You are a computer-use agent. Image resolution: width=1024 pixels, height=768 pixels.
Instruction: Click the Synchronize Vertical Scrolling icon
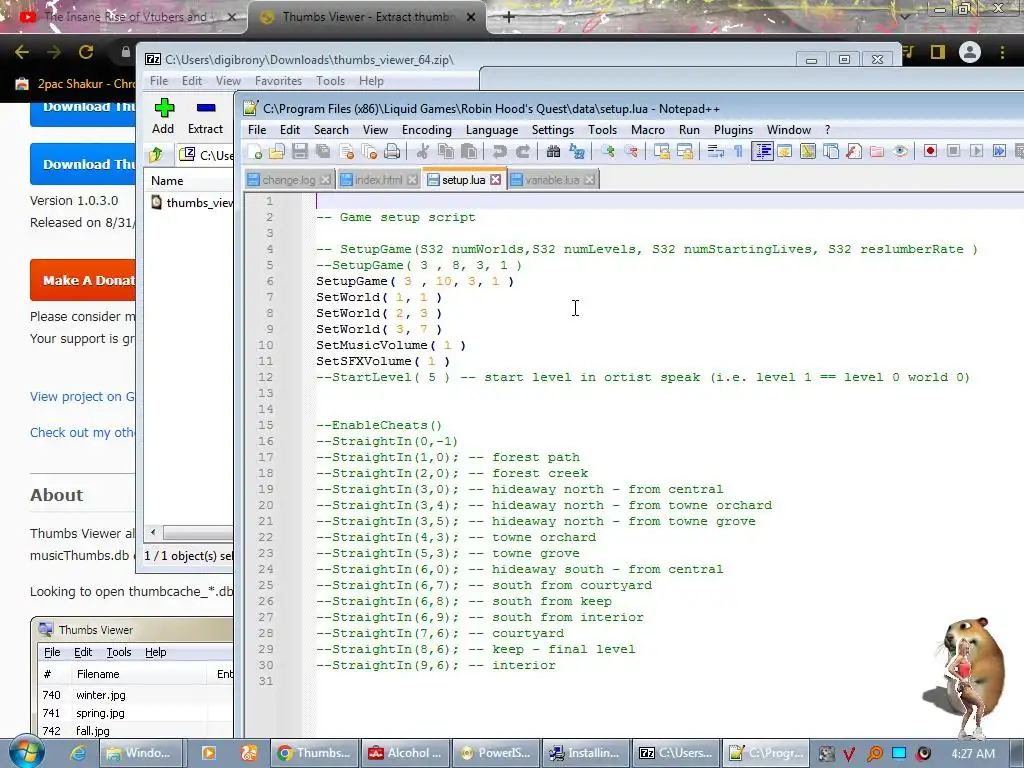click(662, 152)
